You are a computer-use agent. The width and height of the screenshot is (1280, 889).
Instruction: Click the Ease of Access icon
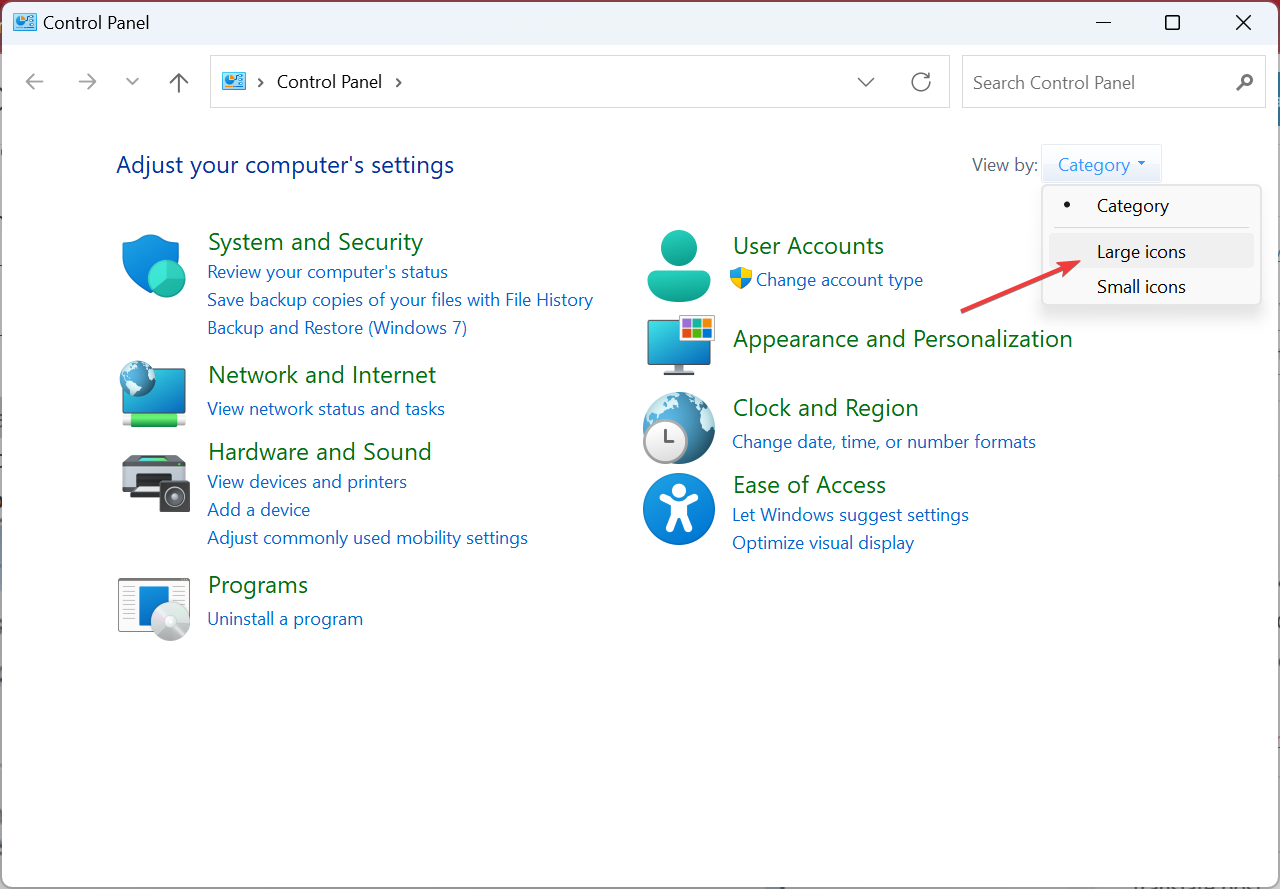pos(679,508)
